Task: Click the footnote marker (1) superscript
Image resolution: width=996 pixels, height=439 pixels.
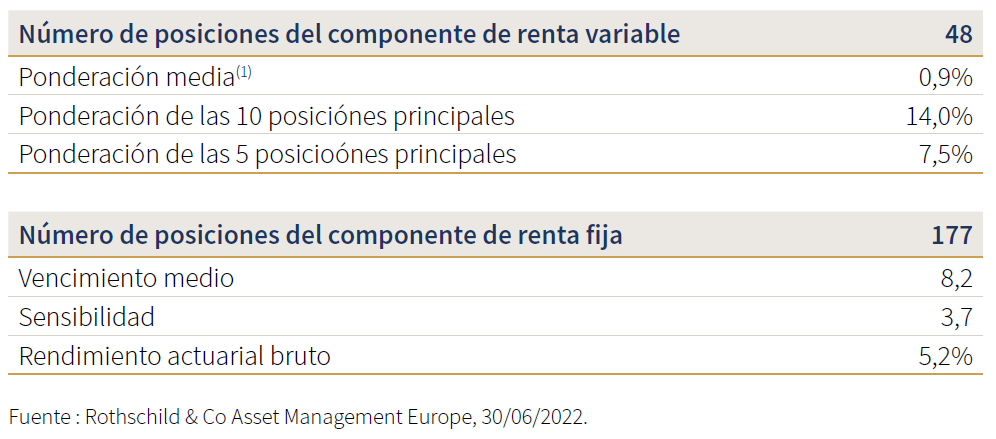Action: click(x=244, y=72)
